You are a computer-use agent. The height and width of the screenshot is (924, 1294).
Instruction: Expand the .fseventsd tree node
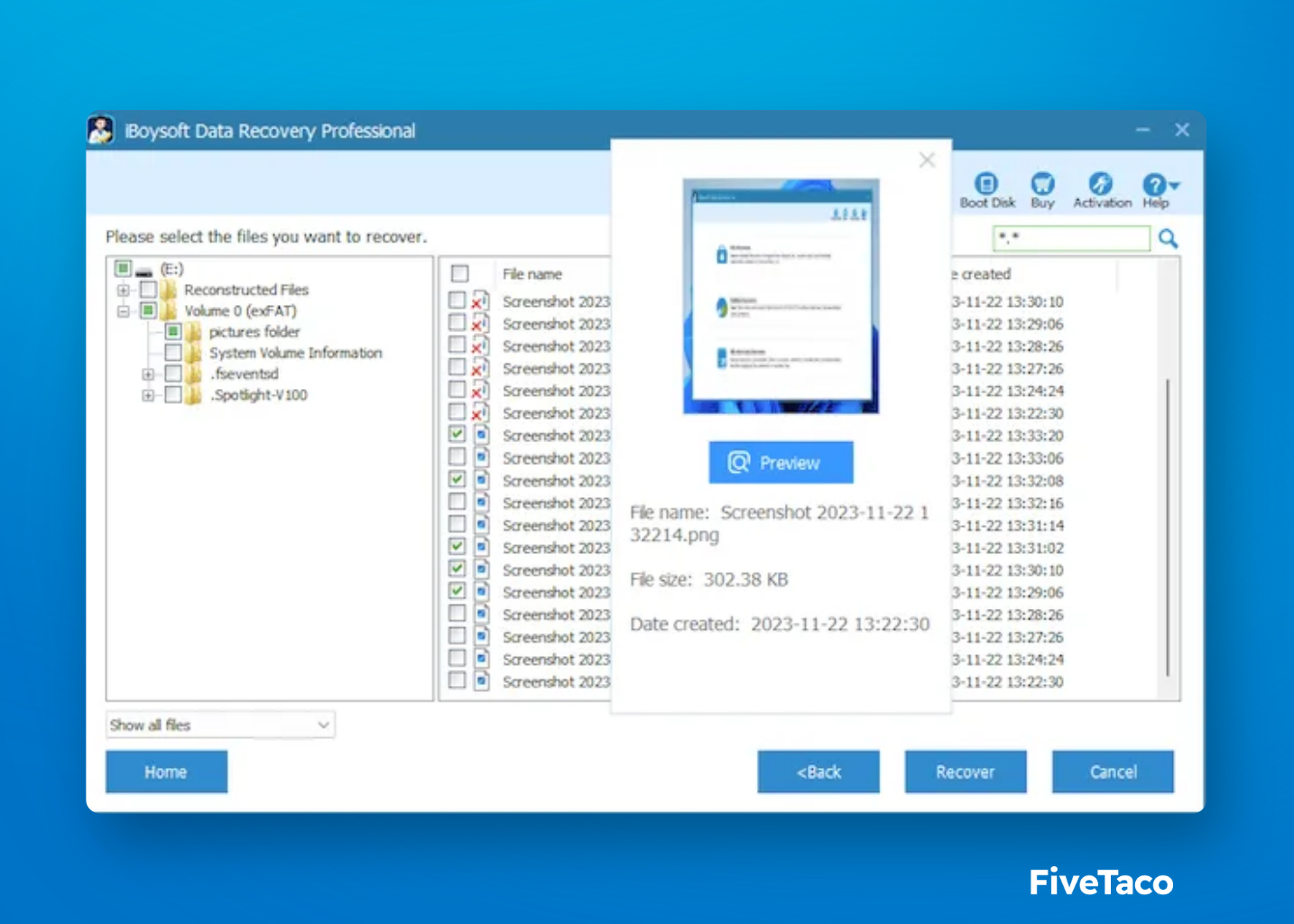coord(148,374)
